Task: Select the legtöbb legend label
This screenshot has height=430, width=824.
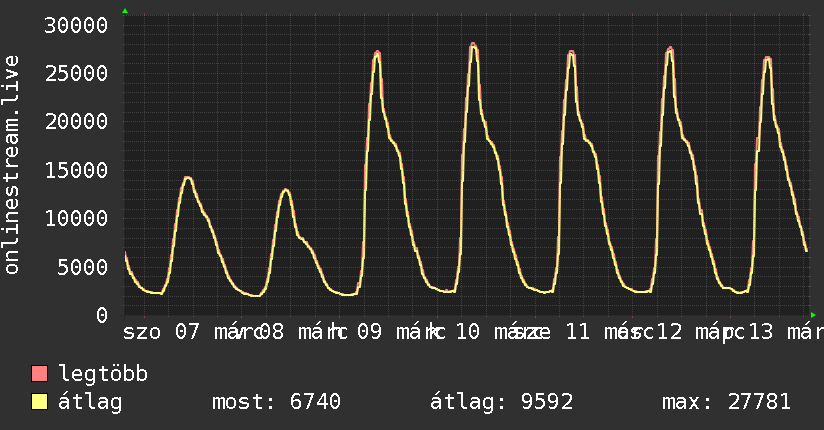Action: point(103,374)
